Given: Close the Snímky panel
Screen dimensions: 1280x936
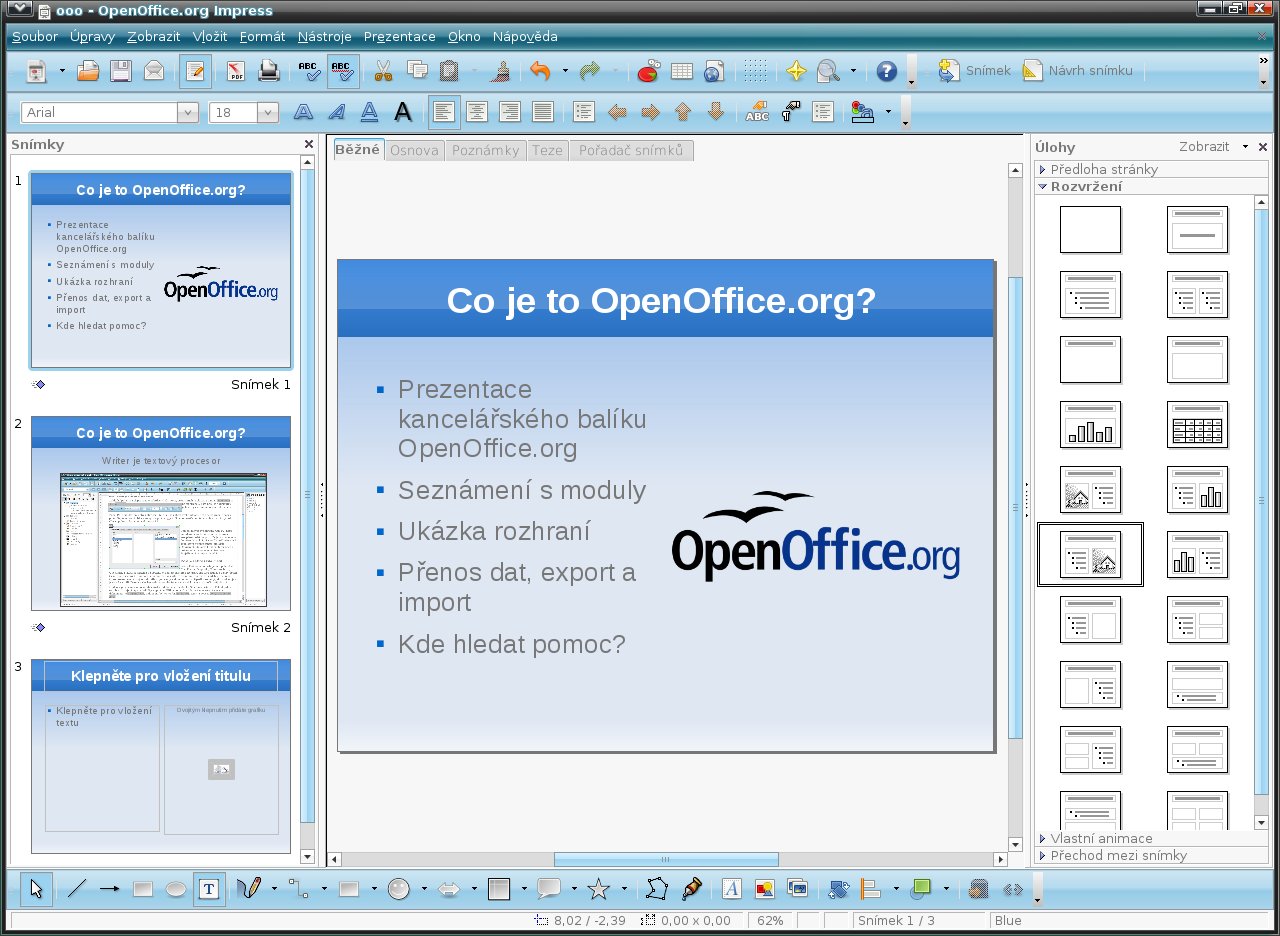Looking at the screenshot, I should pyautogui.click(x=308, y=144).
